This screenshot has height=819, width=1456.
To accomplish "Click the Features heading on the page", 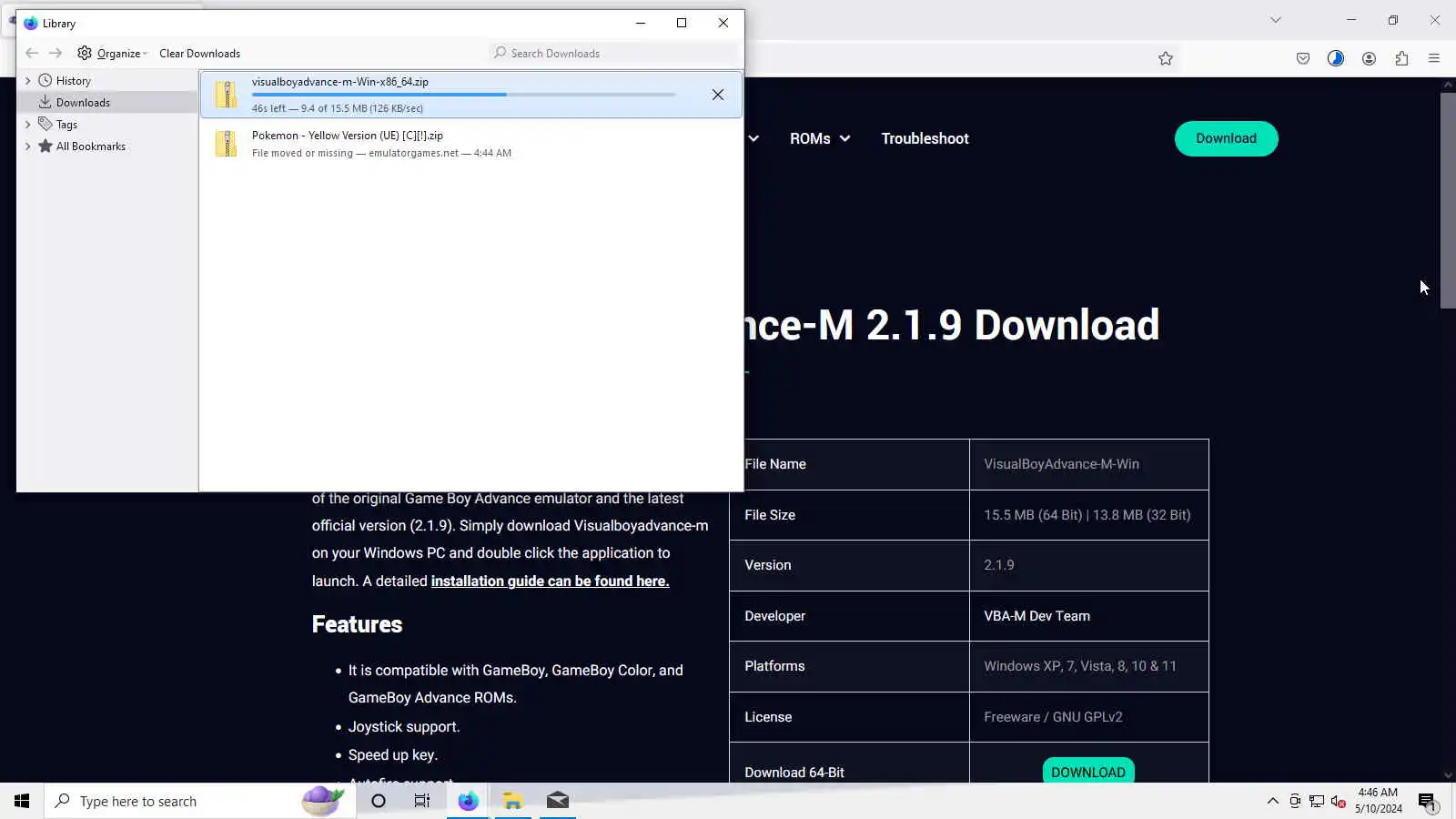I will pyautogui.click(x=357, y=624).
